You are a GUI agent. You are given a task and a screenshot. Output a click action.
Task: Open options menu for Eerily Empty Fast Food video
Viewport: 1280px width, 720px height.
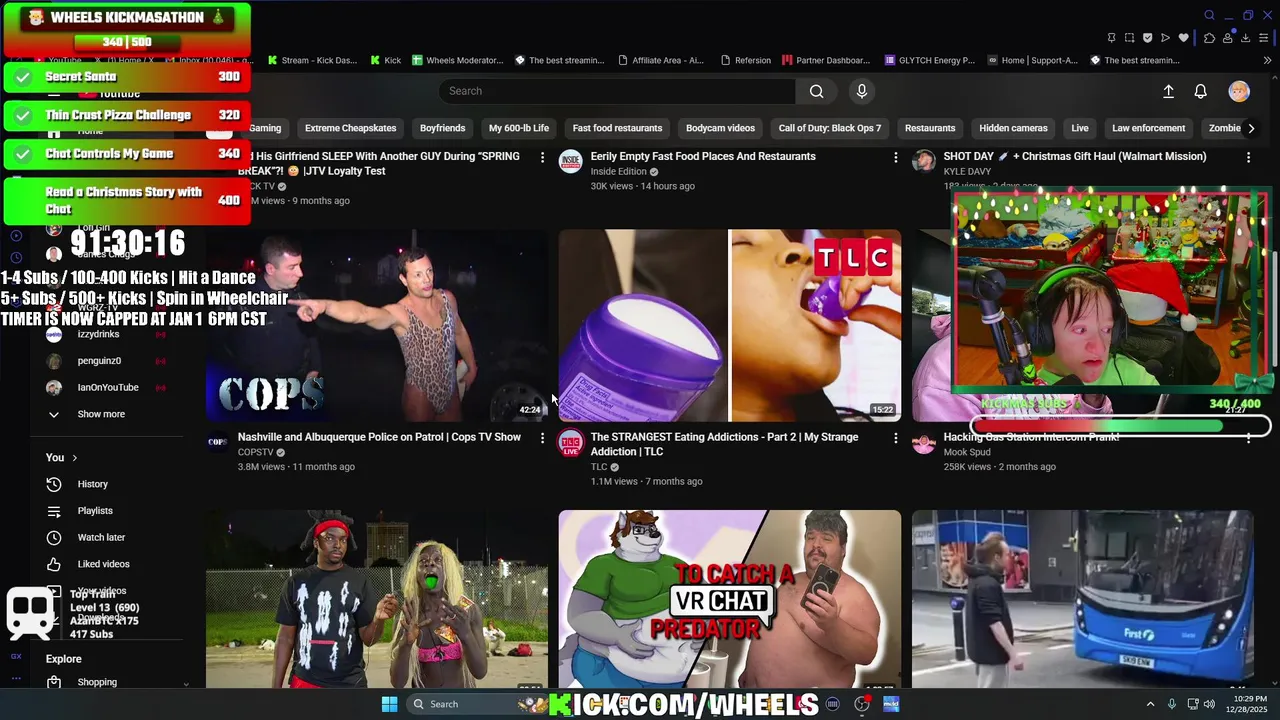click(x=896, y=157)
